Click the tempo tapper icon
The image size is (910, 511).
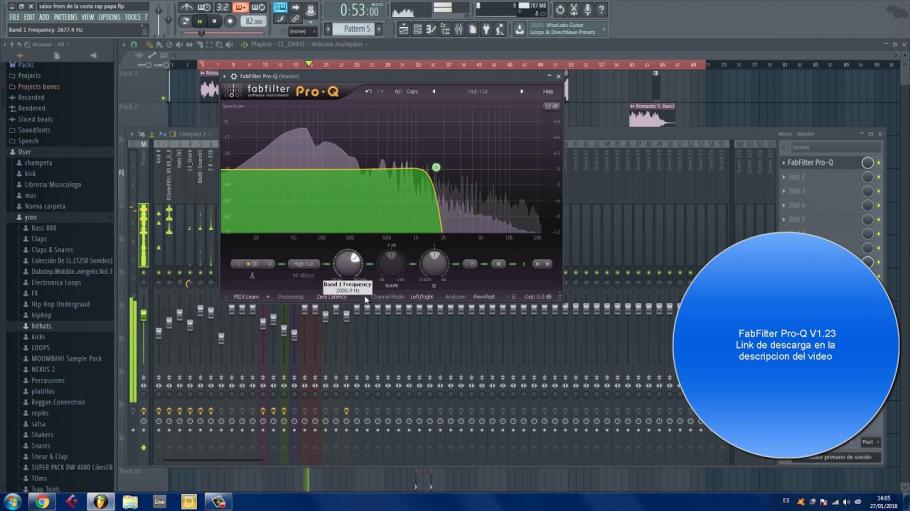(500, 29)
